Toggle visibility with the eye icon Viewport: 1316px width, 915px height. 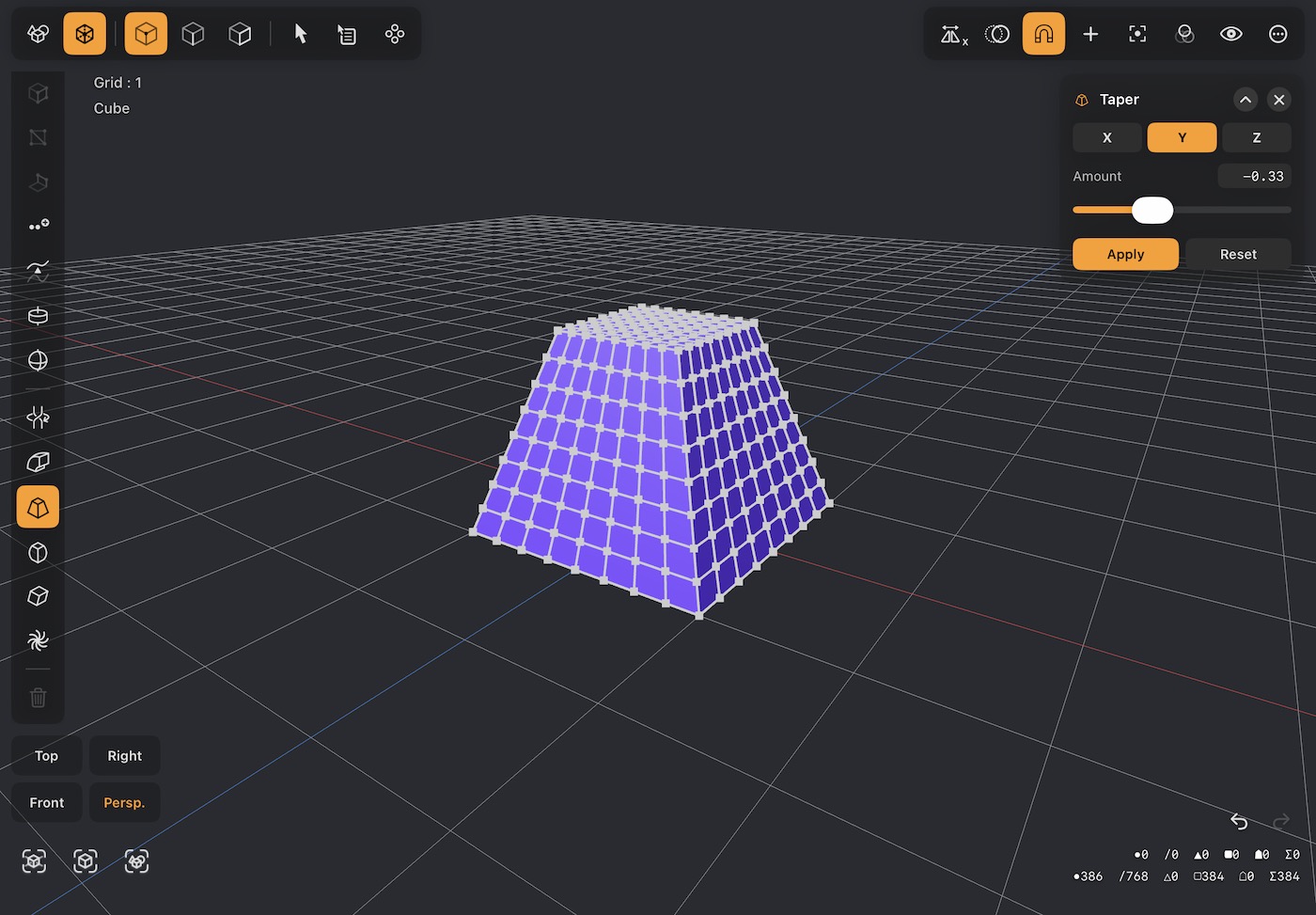1231,34
